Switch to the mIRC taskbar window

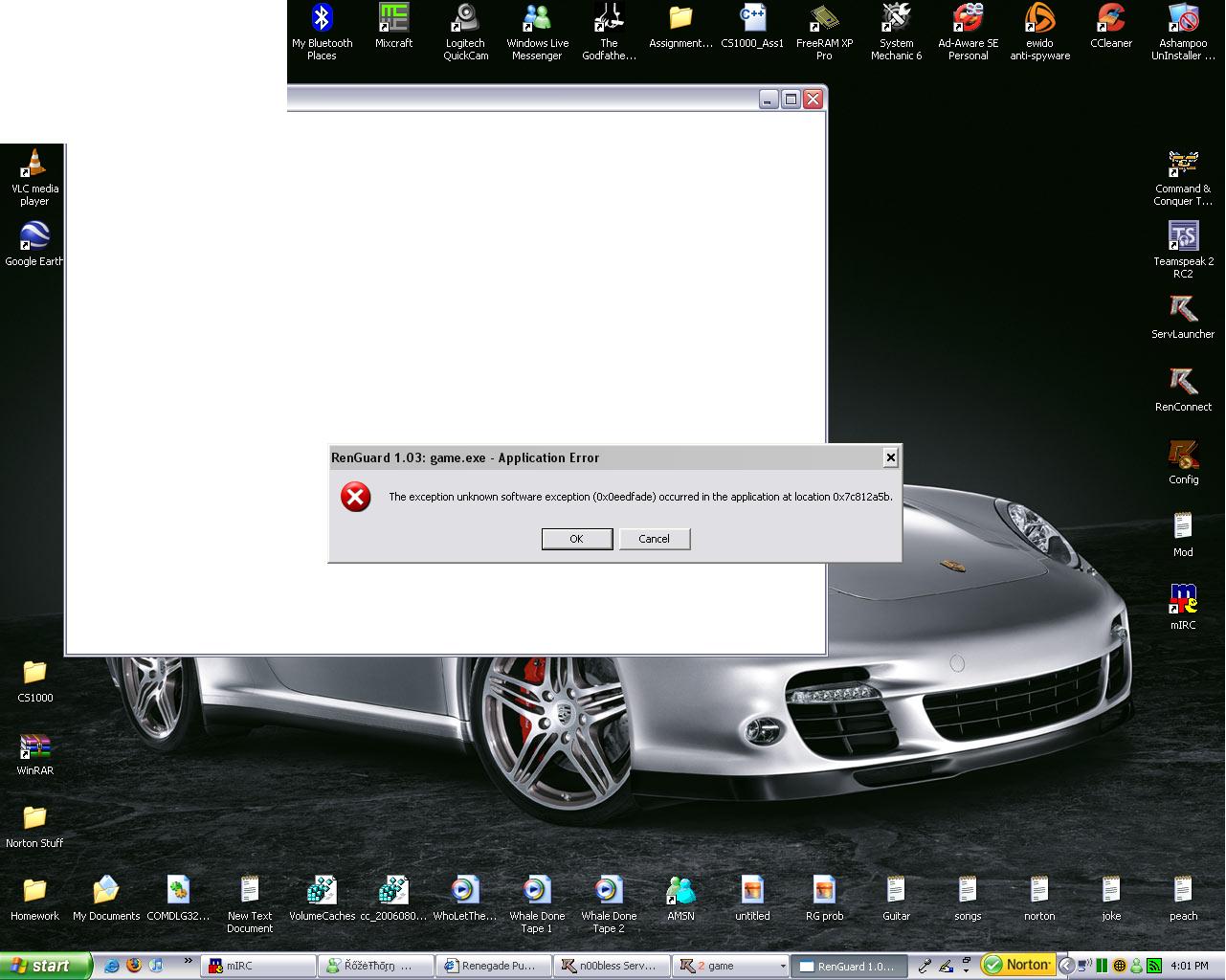(257, 966)
